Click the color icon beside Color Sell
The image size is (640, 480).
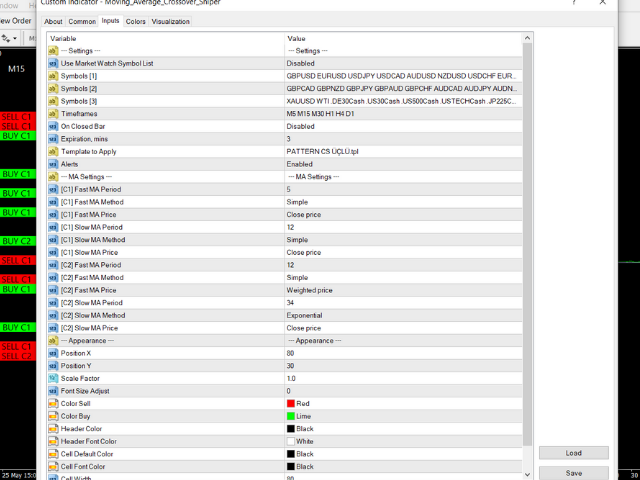53,404
